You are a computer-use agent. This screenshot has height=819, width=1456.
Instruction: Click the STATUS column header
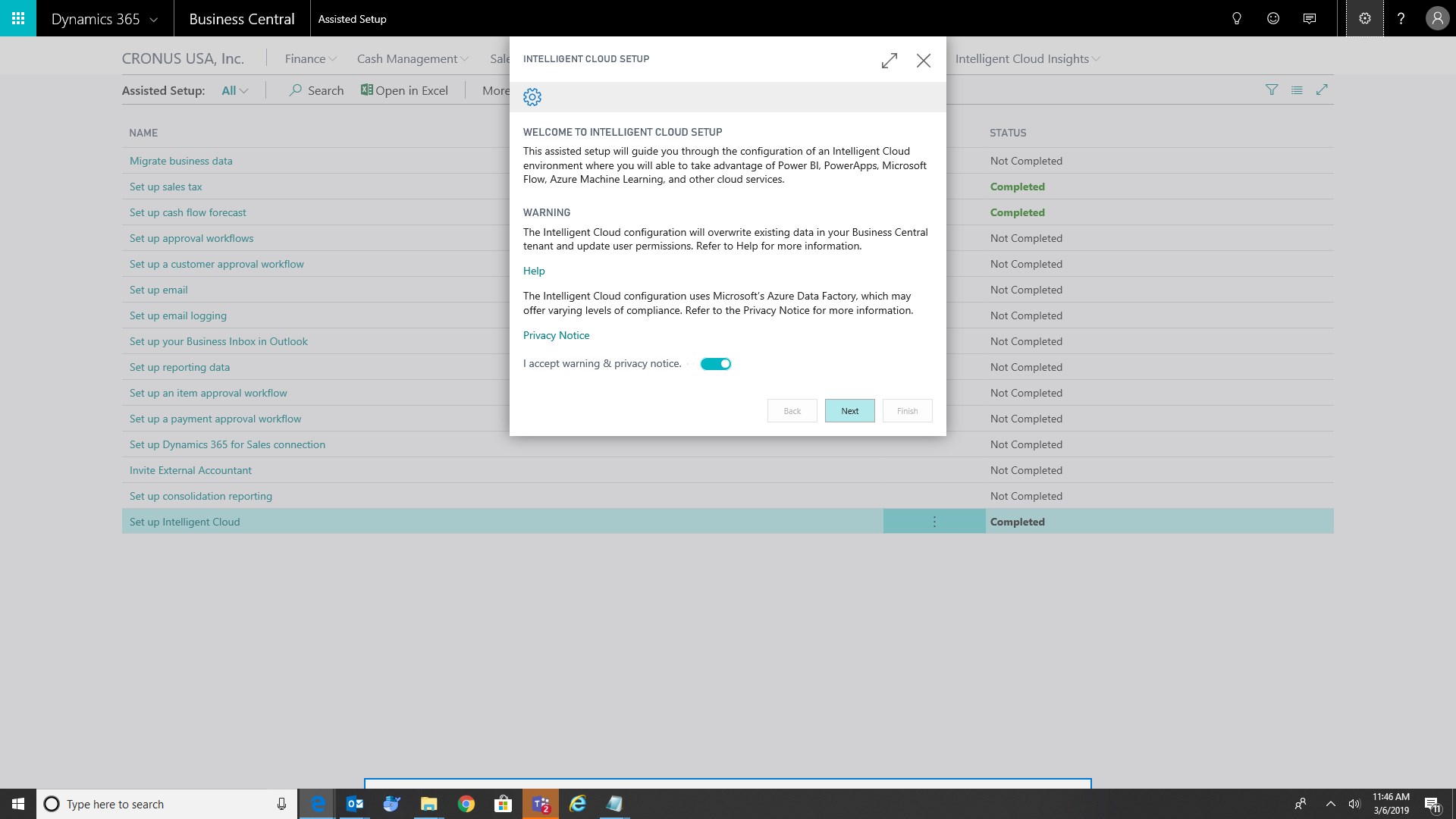[x=1008, y=133]
